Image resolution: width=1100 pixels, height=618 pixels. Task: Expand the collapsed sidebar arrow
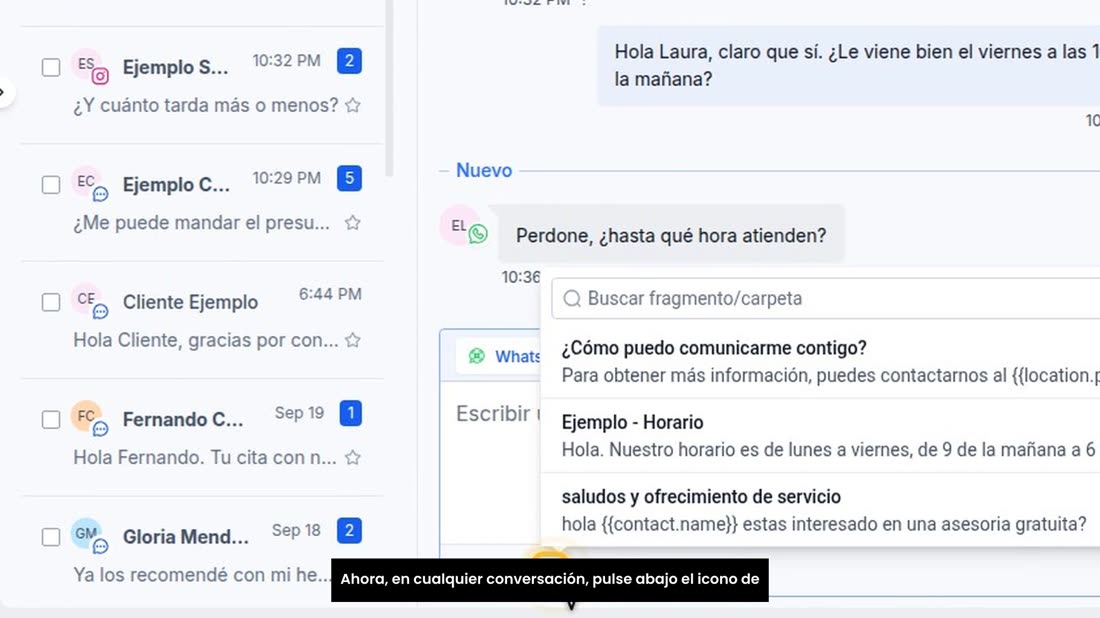(4, 92)
